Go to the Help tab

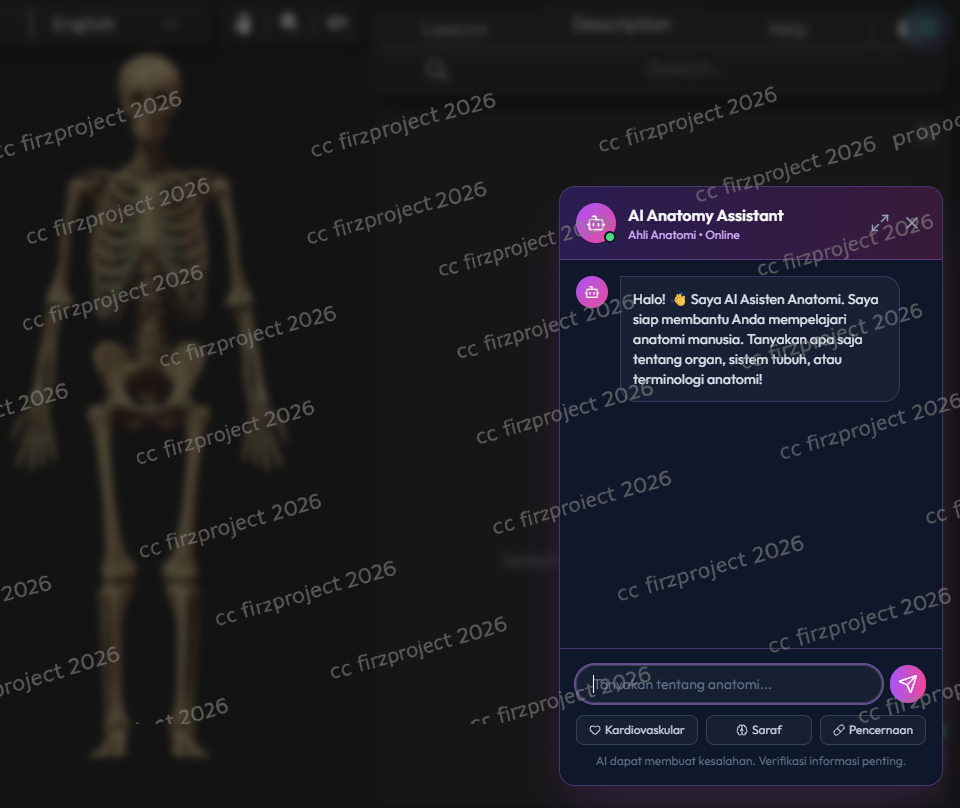(788, 30)
